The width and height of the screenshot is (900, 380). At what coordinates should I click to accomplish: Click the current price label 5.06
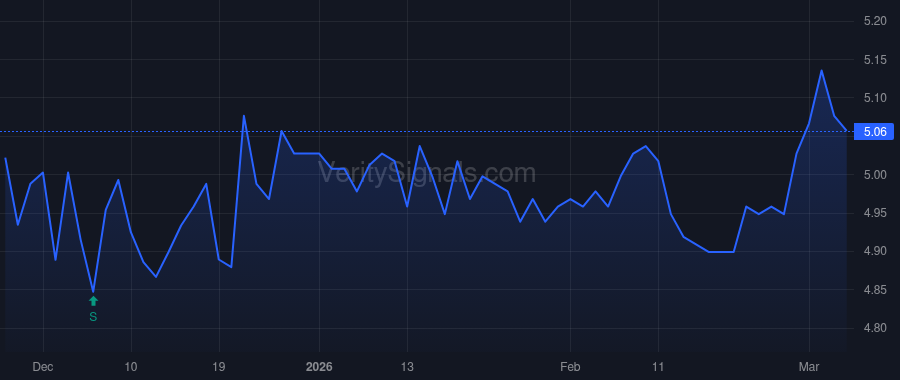tap(874, 132)
